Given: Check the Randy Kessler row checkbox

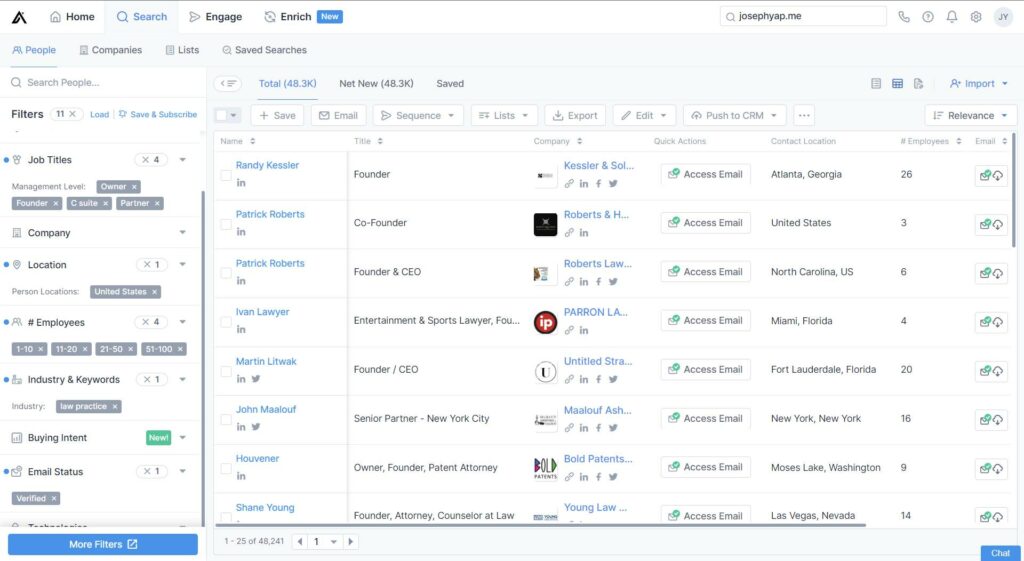Looking at the screenshot, I should tap(225, 176).
